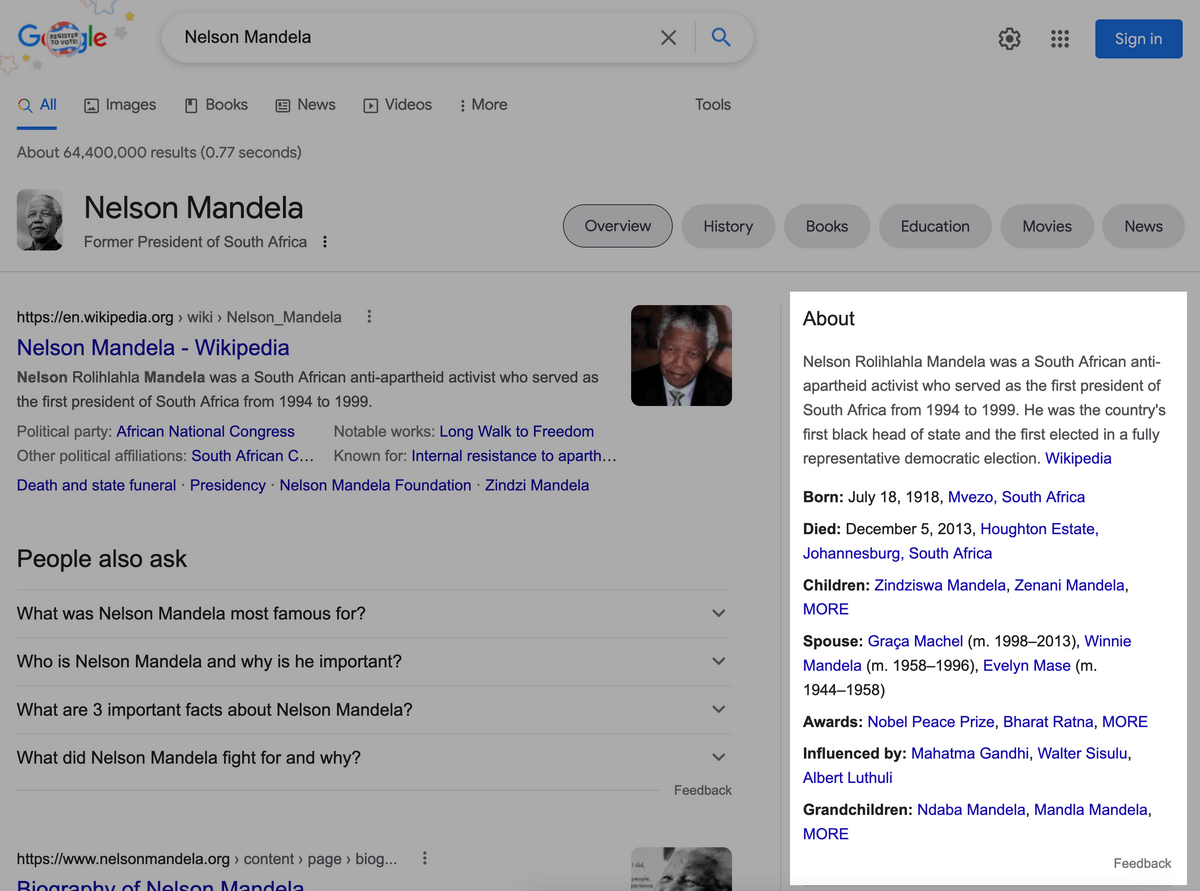Click MORE under Grandchildren
This screenshot has height=891, width=1200.
point(826,834)
